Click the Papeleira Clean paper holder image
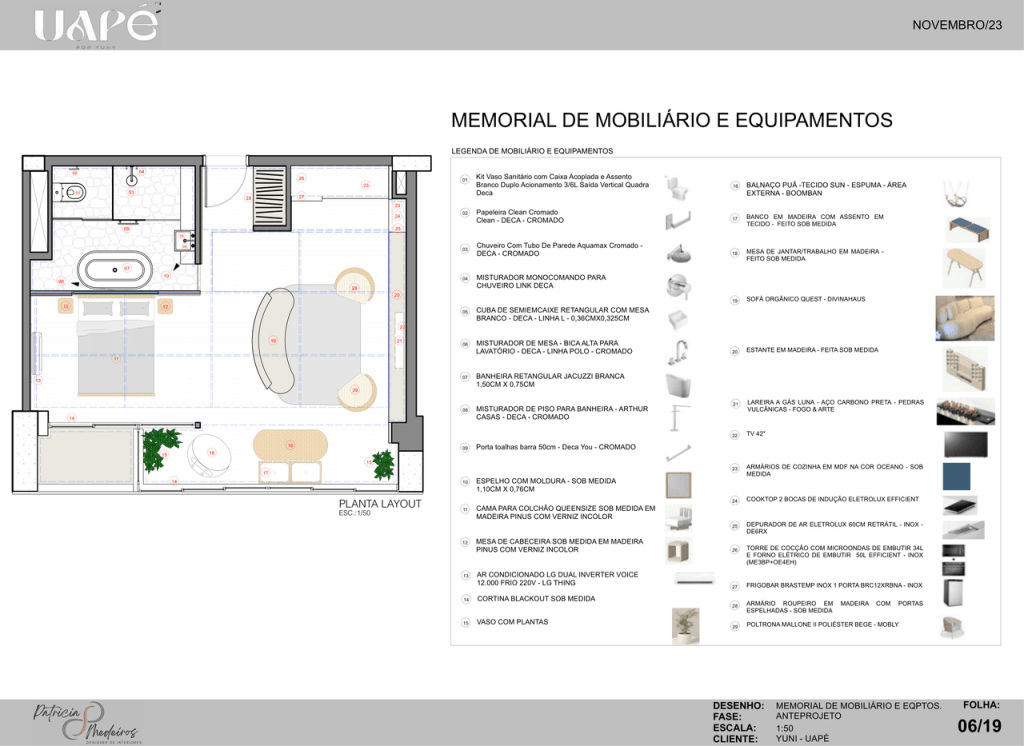 click(678, 219)
